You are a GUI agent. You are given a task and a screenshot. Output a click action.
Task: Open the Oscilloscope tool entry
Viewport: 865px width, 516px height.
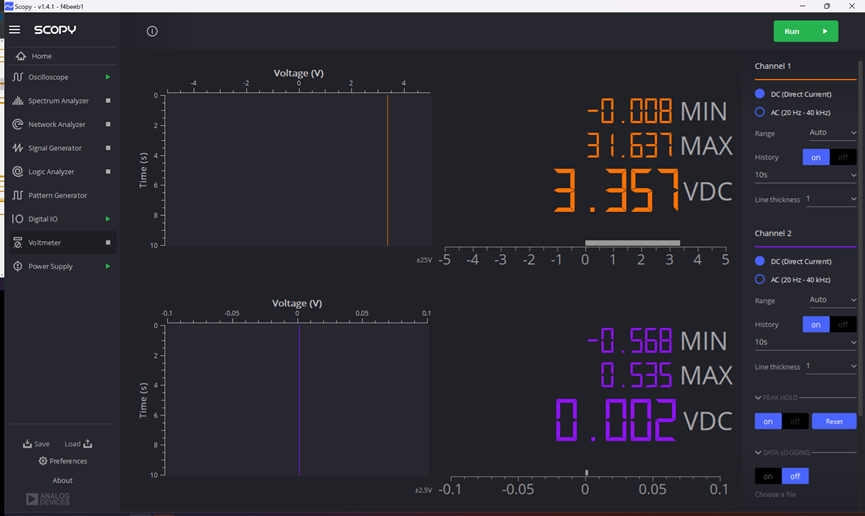[x=63, y=77]
